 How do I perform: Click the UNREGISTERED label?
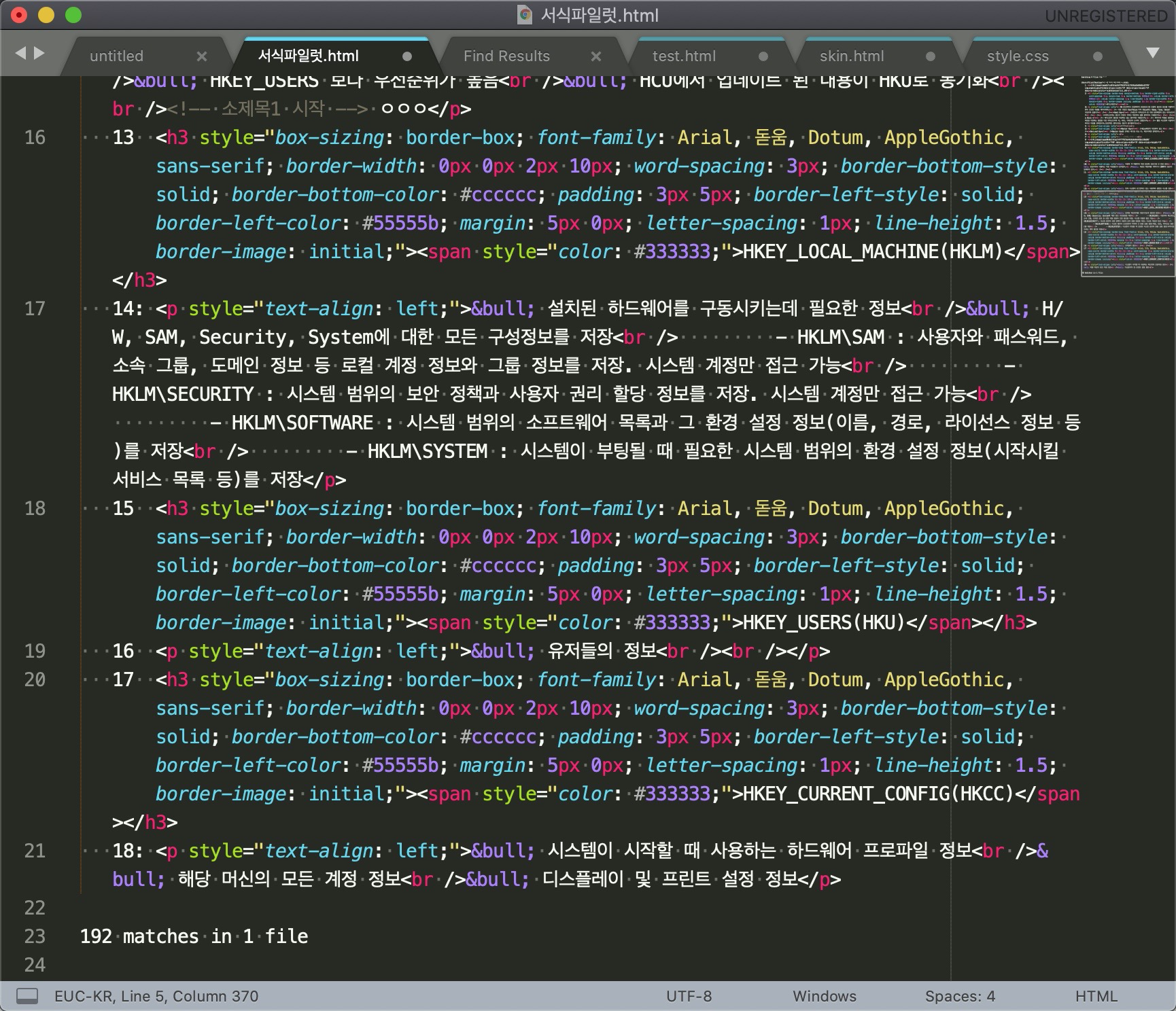click(x=1106, y=16)
